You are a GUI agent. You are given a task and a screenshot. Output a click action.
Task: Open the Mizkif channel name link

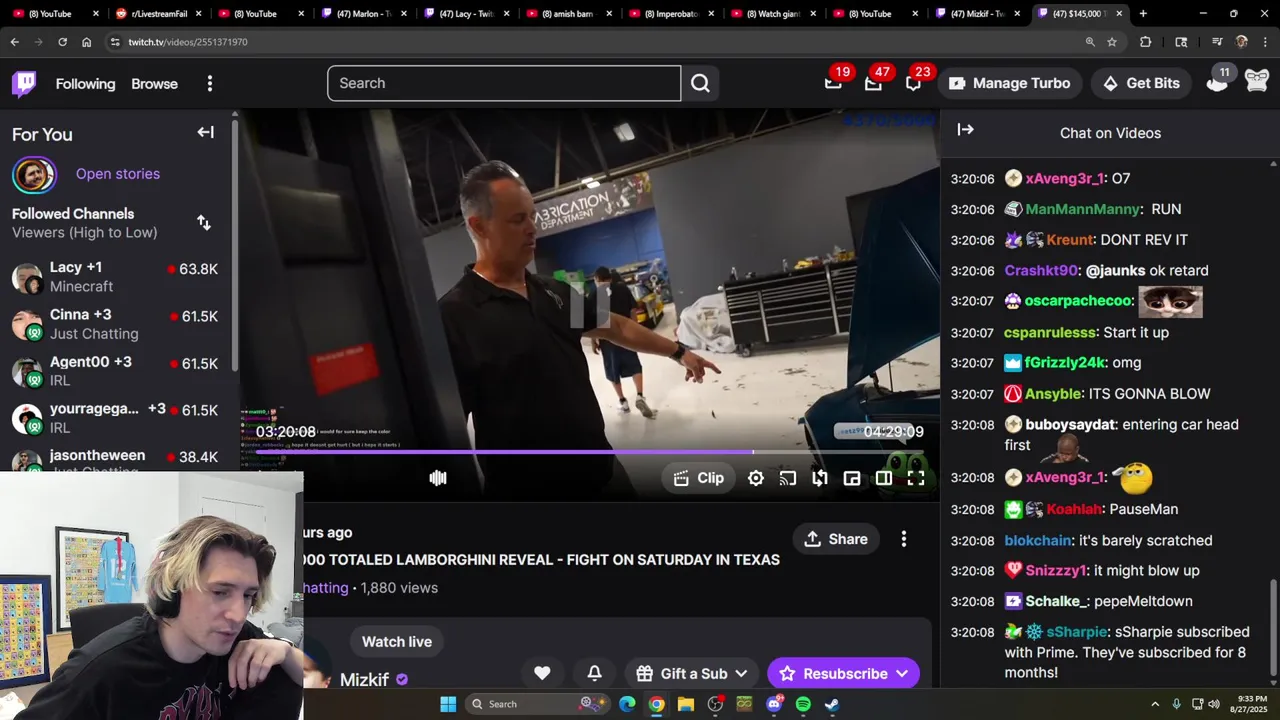(364, 680)
